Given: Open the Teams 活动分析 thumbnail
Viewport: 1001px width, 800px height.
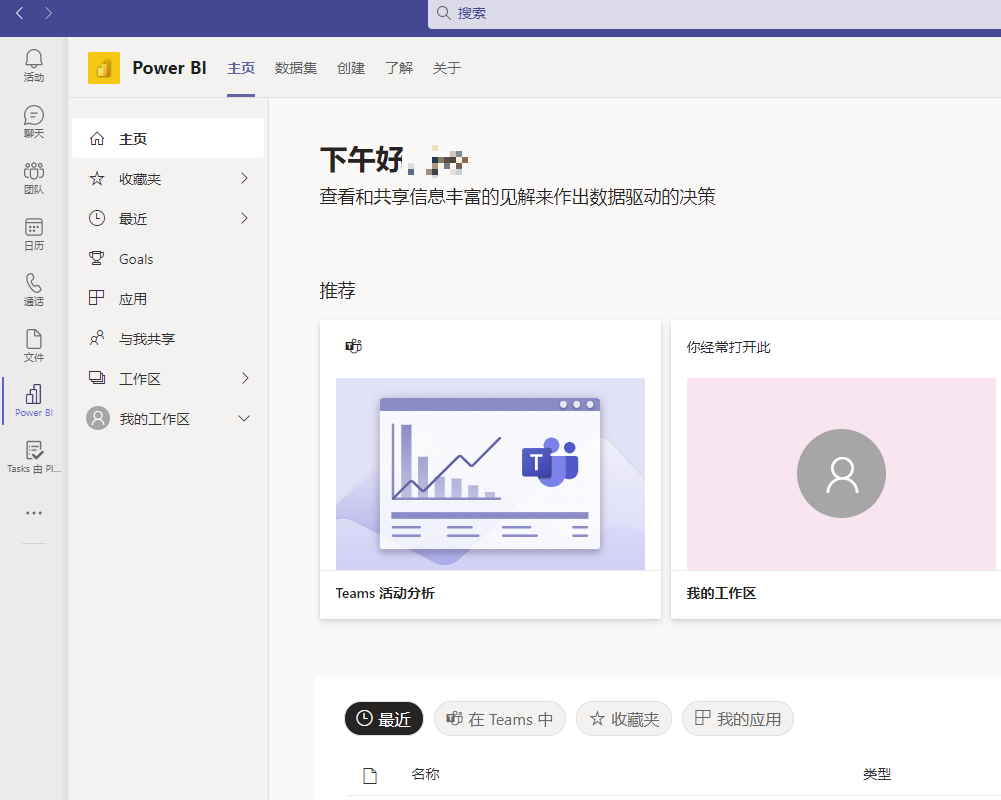Looking at the screenshot, I should 490,474.
